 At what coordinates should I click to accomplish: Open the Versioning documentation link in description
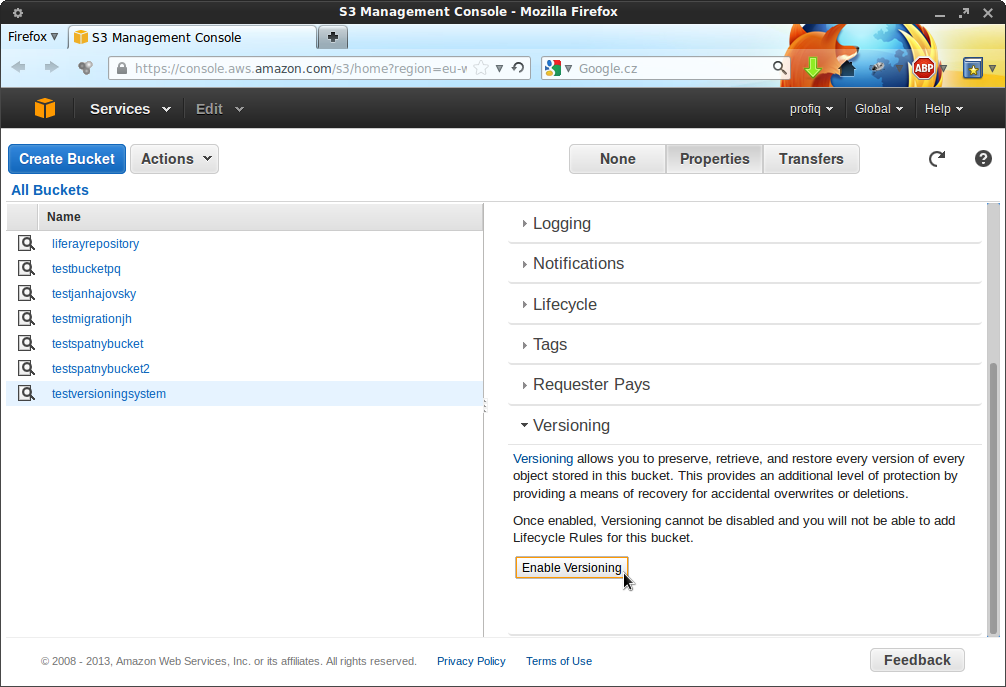pyautogui.click(x=543, y=459)
